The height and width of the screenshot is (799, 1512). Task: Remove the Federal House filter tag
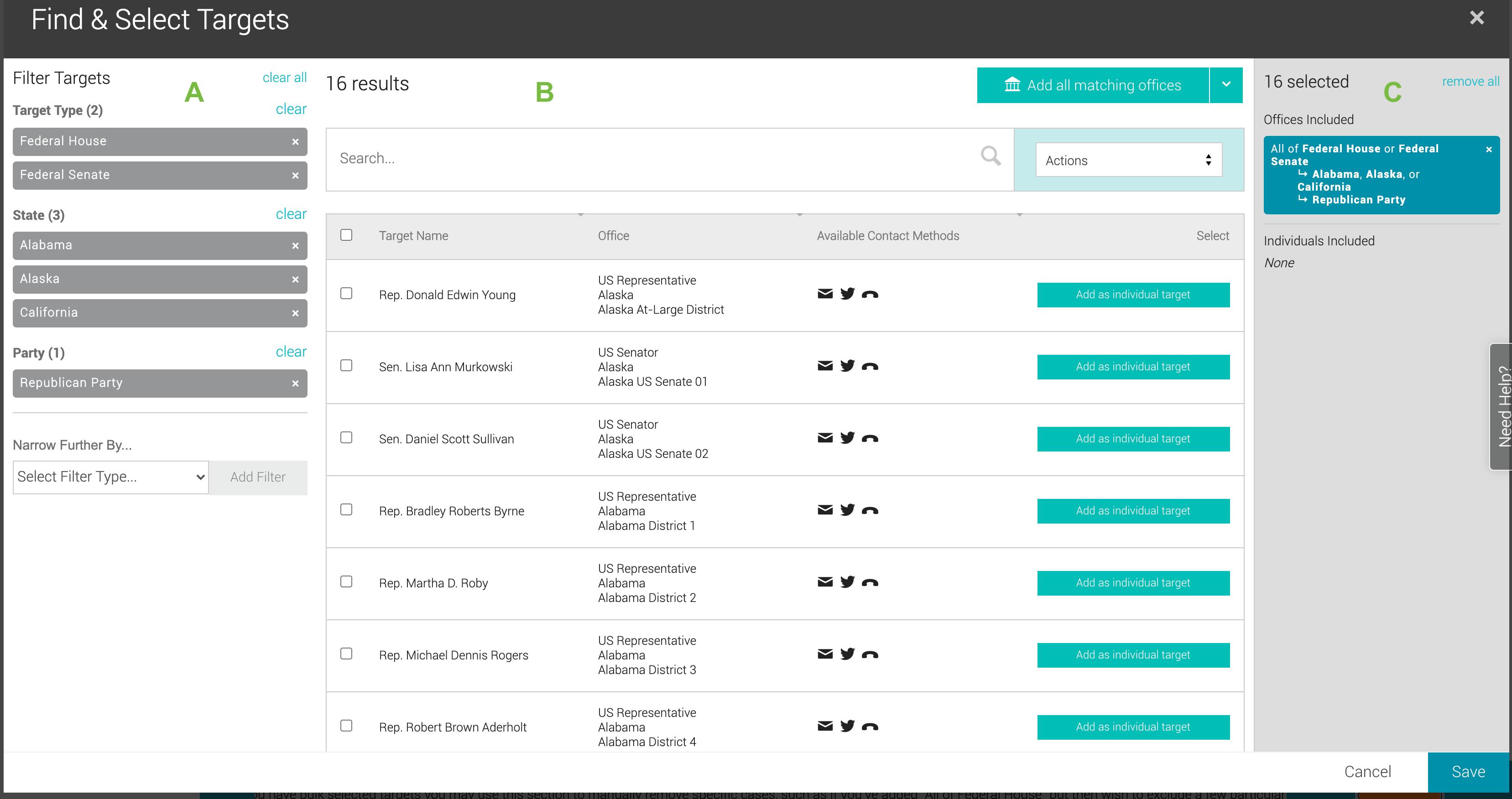point(295,142)
